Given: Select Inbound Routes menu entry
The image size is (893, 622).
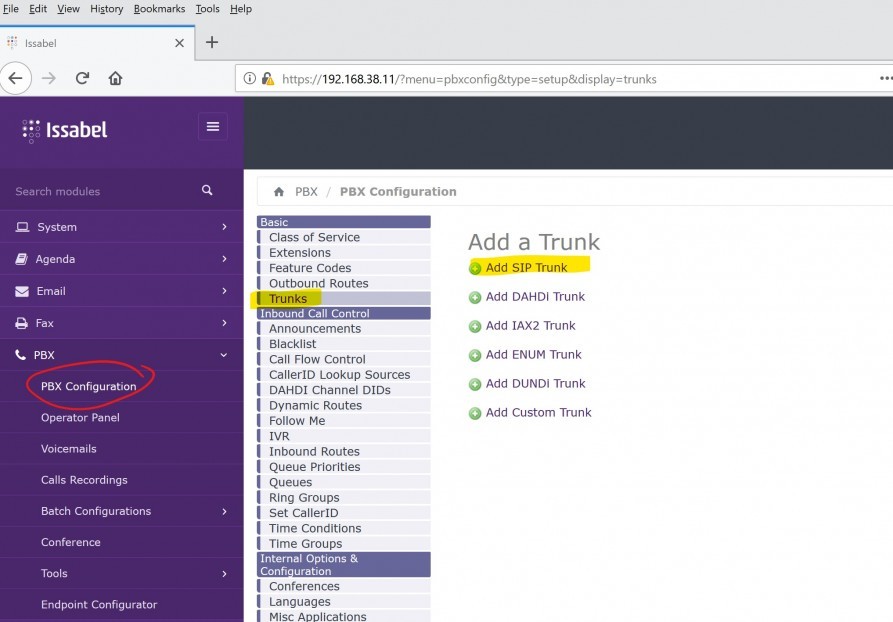Looking at the screenshot, I should [344, 451].
